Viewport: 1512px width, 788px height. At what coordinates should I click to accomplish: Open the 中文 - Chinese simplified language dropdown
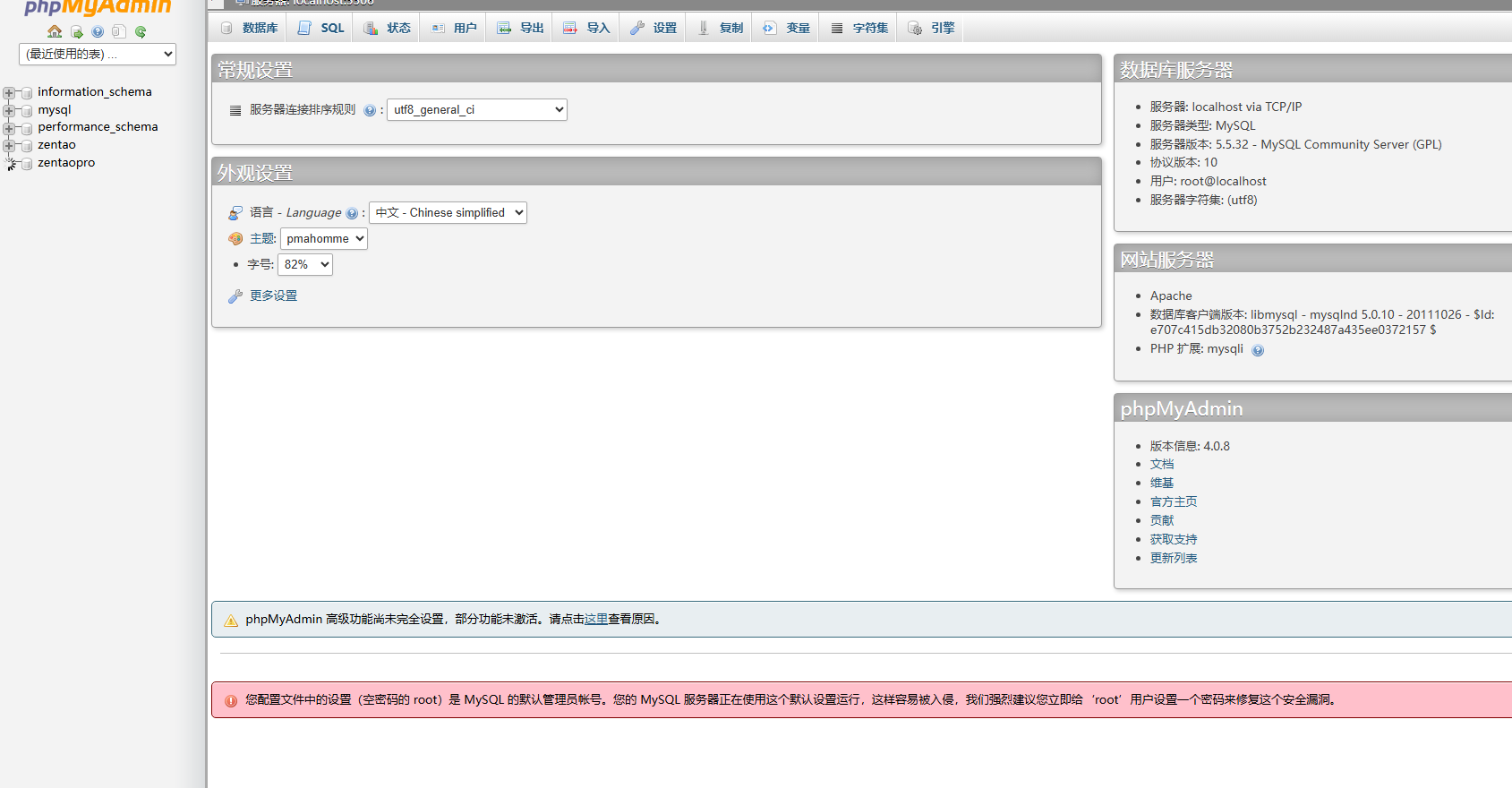[x=448, y=213]
